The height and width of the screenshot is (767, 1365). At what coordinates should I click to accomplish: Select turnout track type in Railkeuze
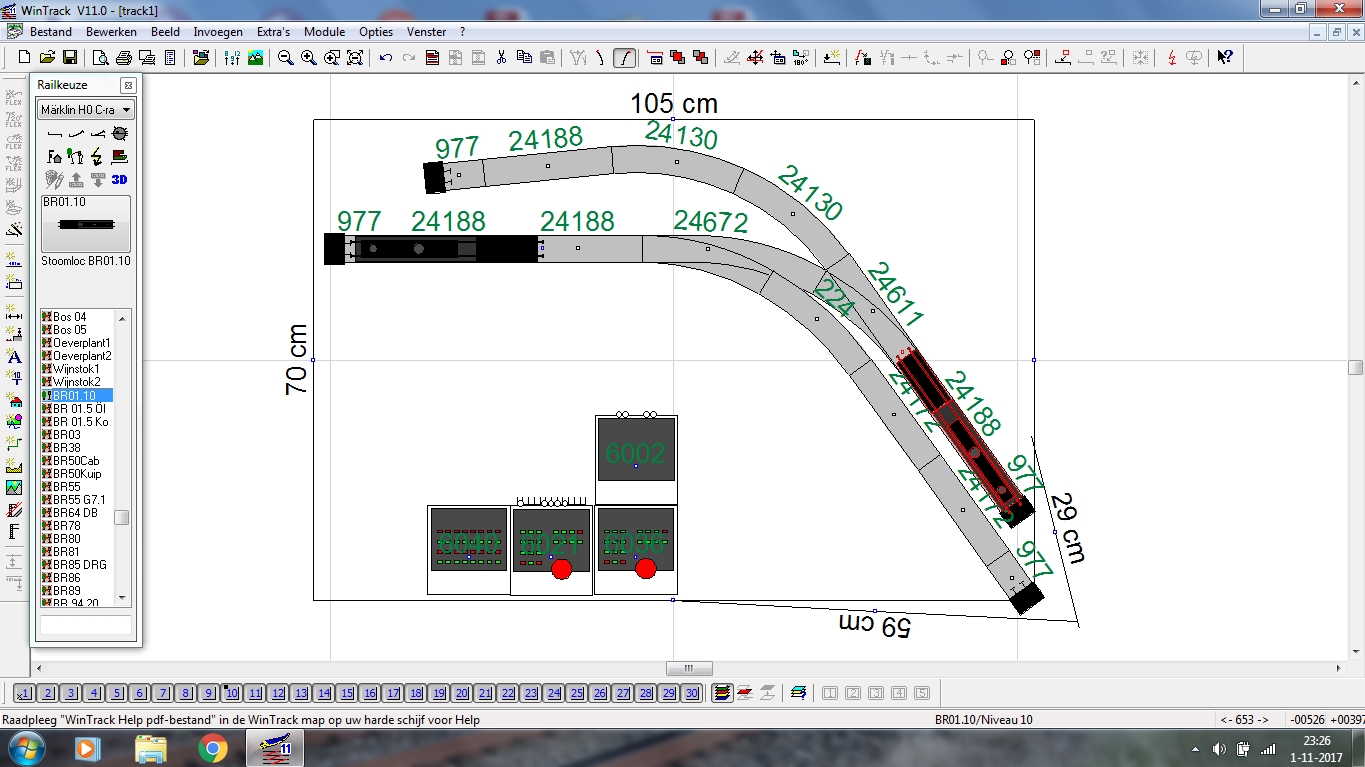coord(98,133)
